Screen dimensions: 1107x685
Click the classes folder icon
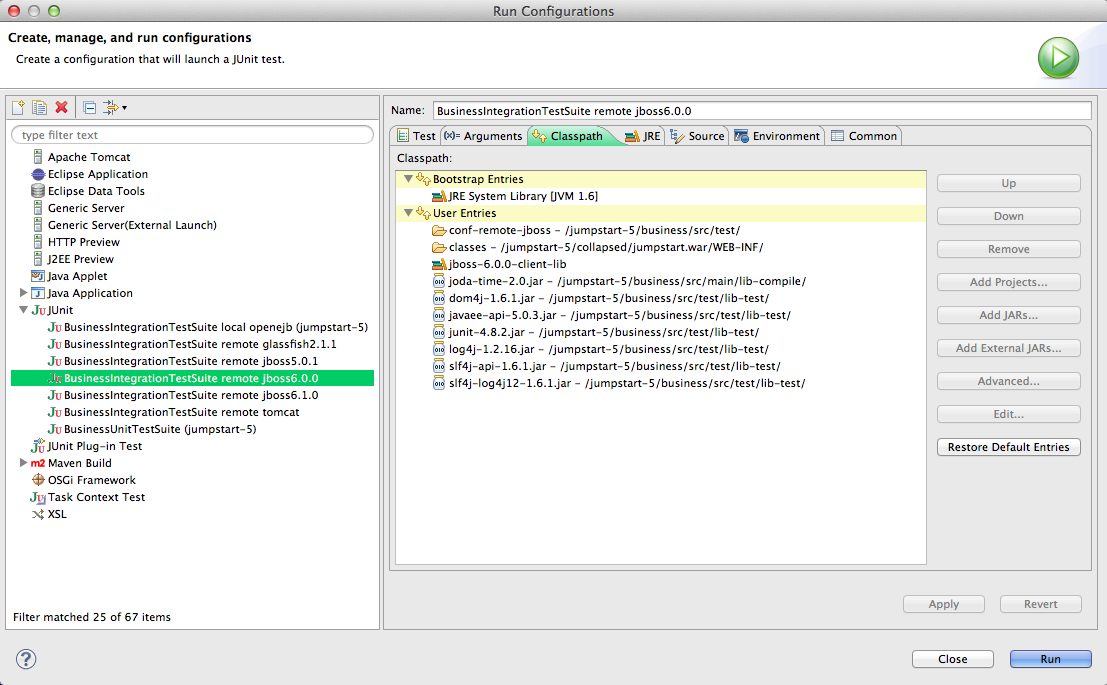point(439,247)
